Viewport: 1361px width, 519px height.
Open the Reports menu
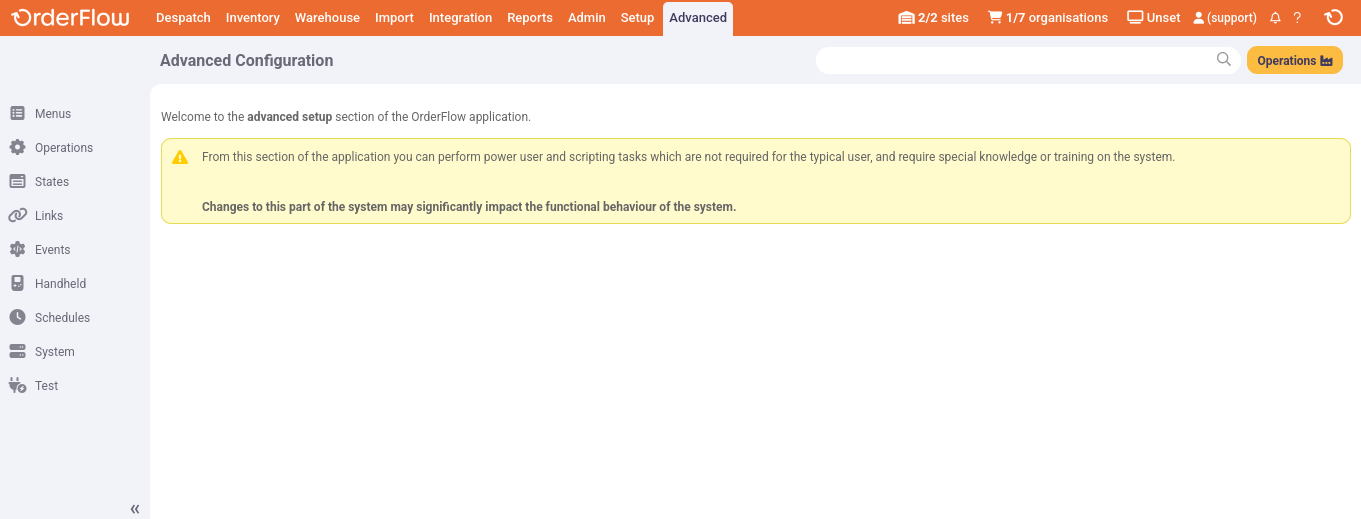click(530, 18)
